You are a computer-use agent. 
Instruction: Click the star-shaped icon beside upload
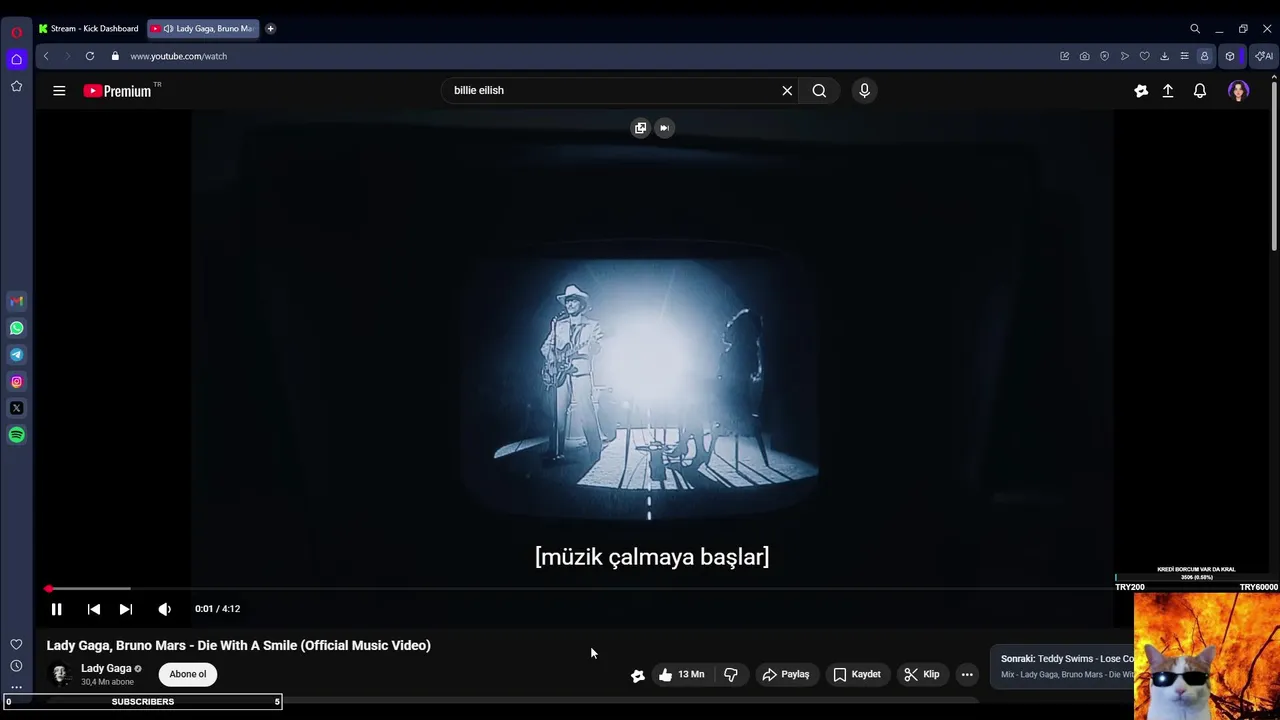[1141, 91]
